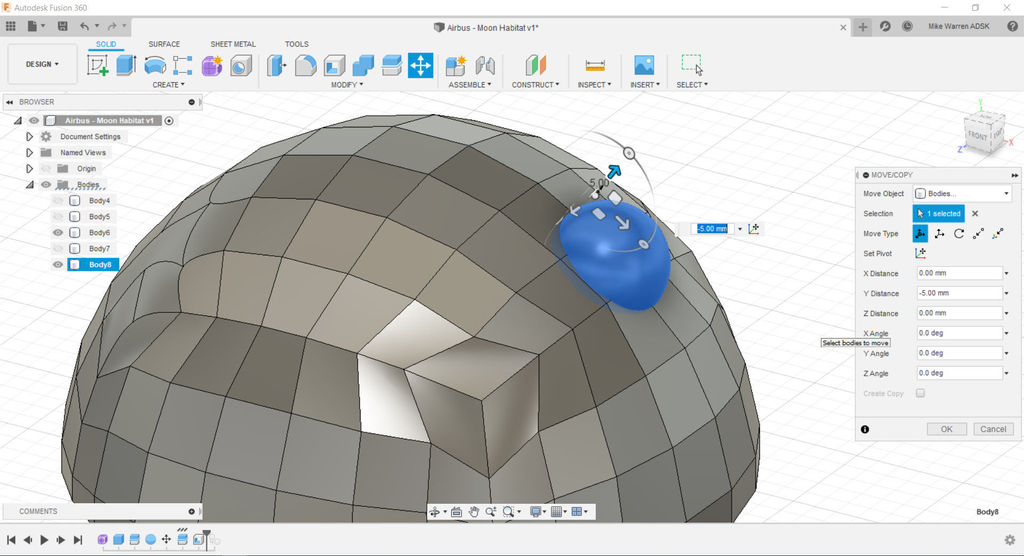This screenshot has height=556, width=1024.
Task: Toggle root component visibility eye
Action: (x=34, y=120)
